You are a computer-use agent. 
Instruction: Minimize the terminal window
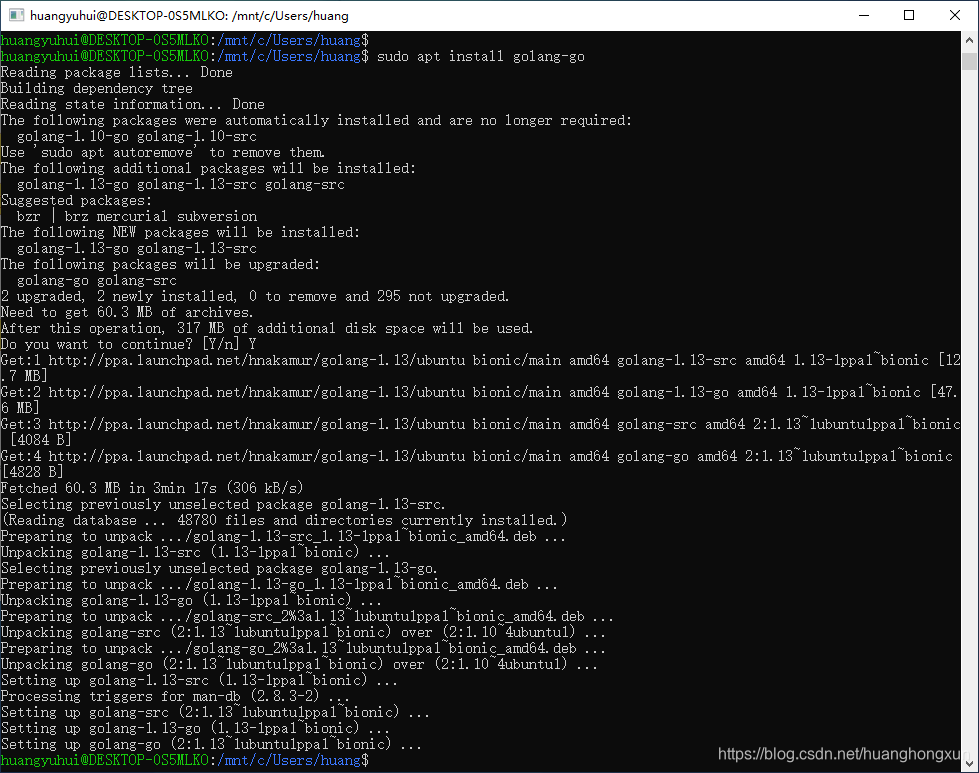[864, 15]
